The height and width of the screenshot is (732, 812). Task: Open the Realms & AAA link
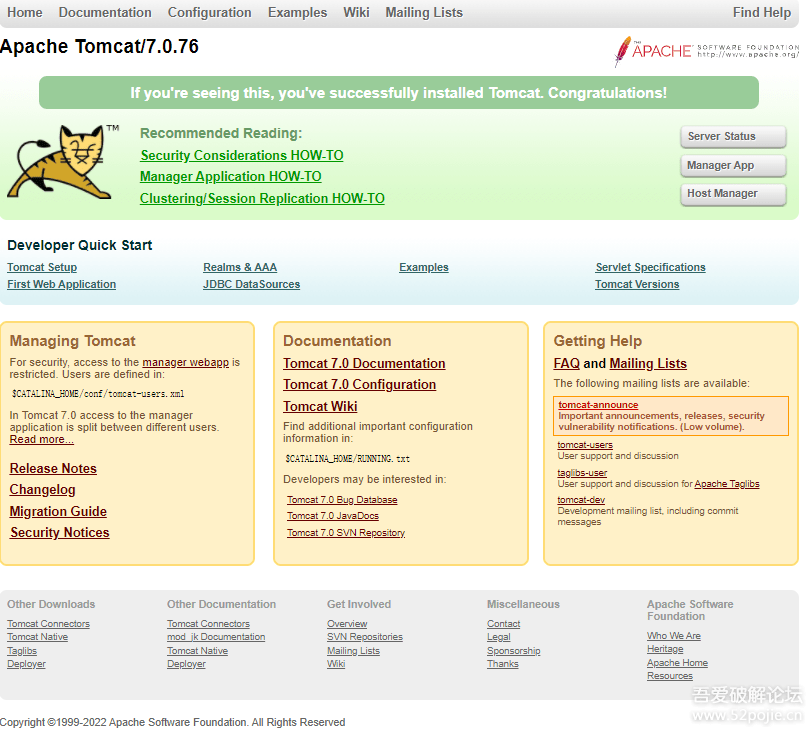pyautogui.click(x=240, y=267)
